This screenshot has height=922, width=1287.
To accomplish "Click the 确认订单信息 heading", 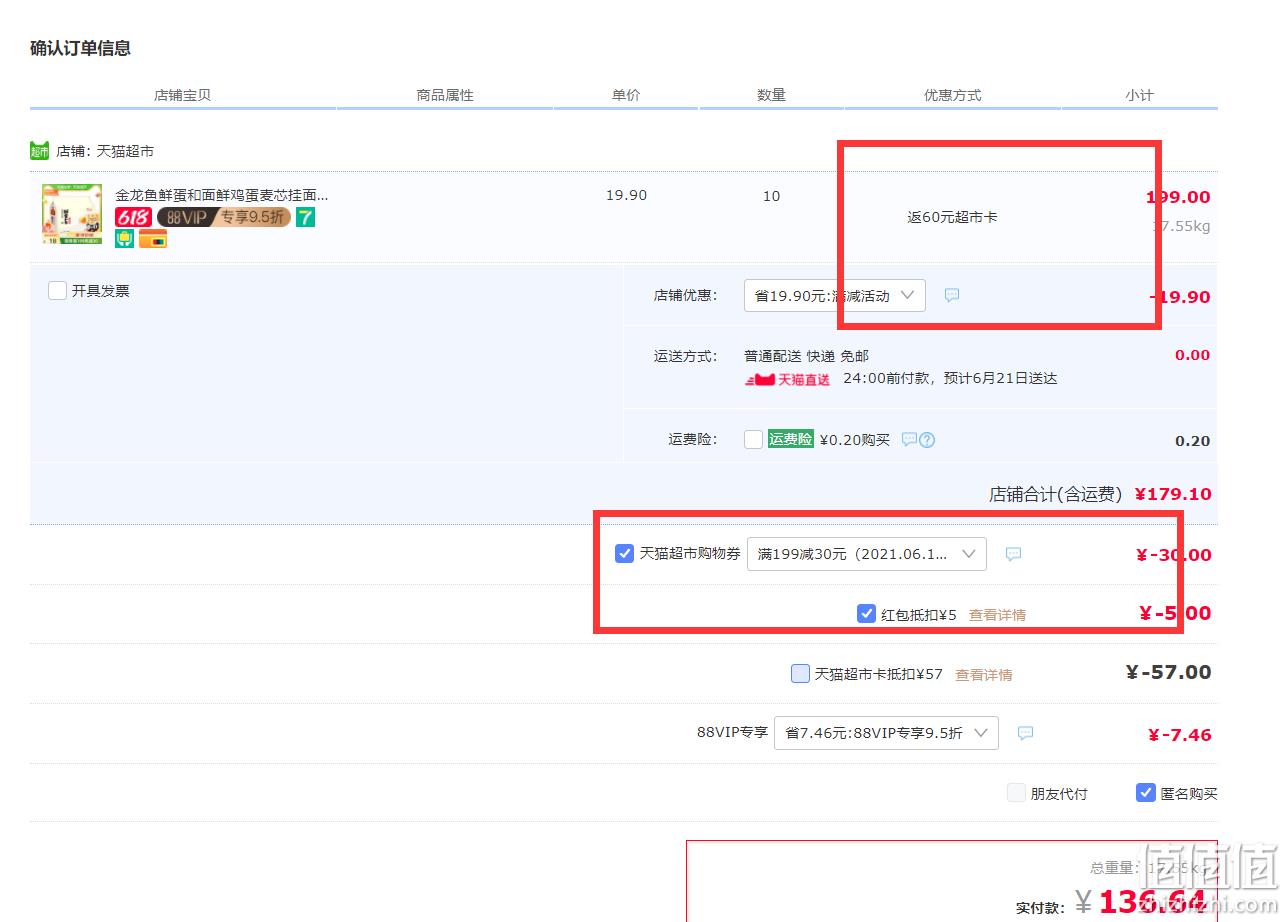I will click(x=80, y=48).
